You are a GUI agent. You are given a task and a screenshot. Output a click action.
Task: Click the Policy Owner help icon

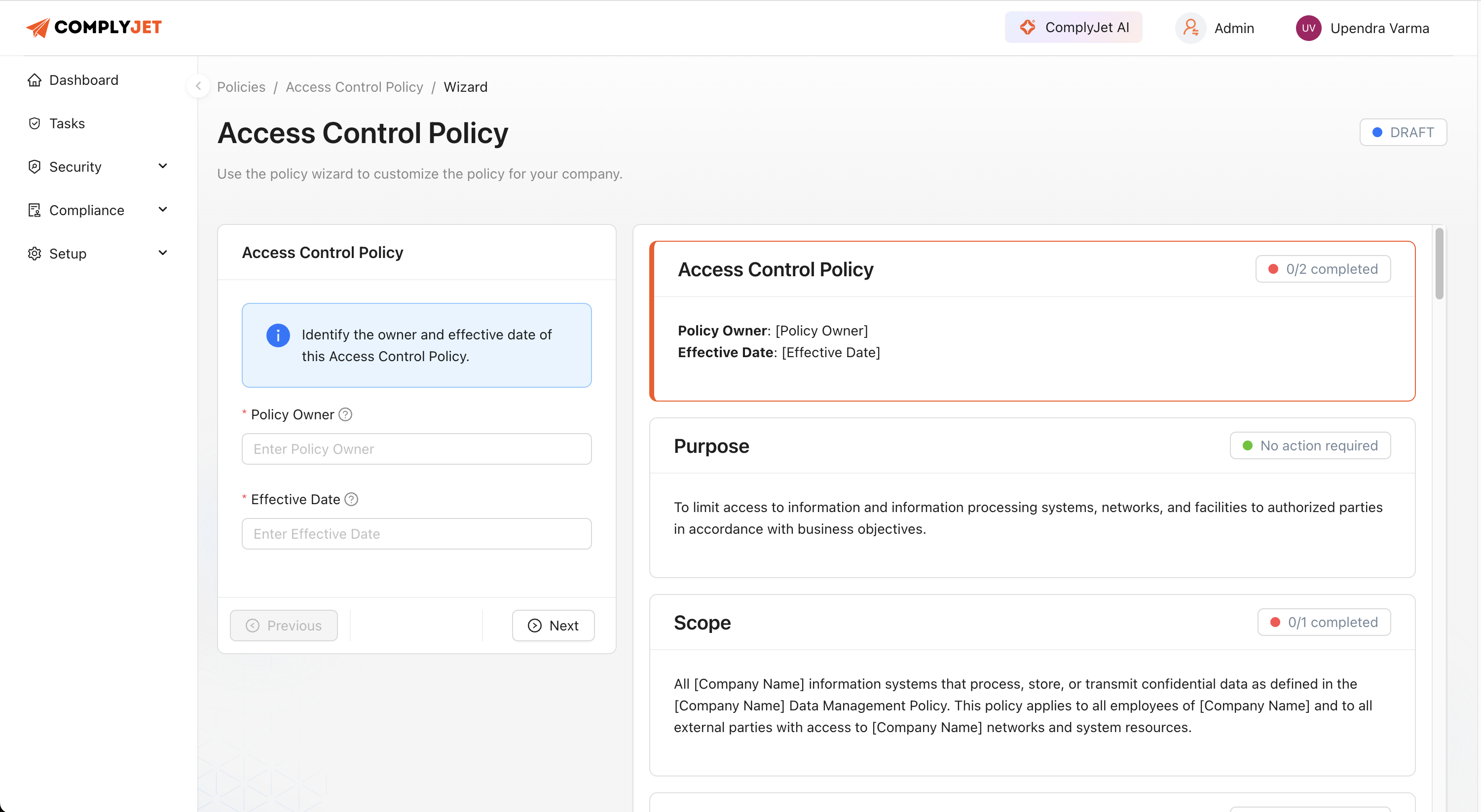point(345,414)
